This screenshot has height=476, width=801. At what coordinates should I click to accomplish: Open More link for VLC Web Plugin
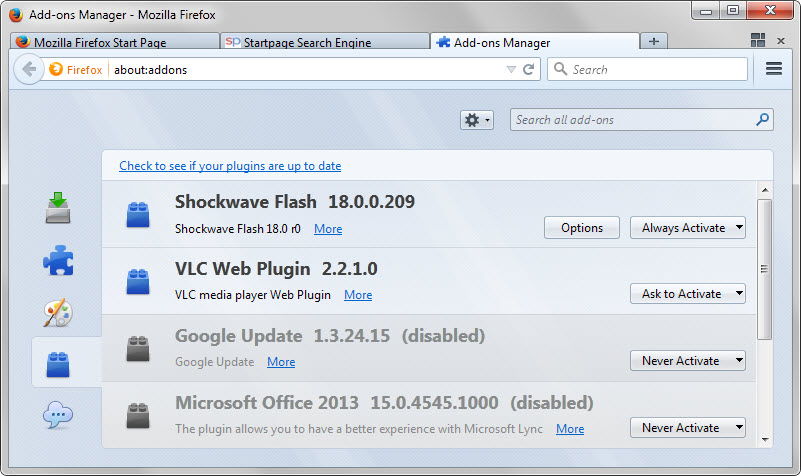358,295
